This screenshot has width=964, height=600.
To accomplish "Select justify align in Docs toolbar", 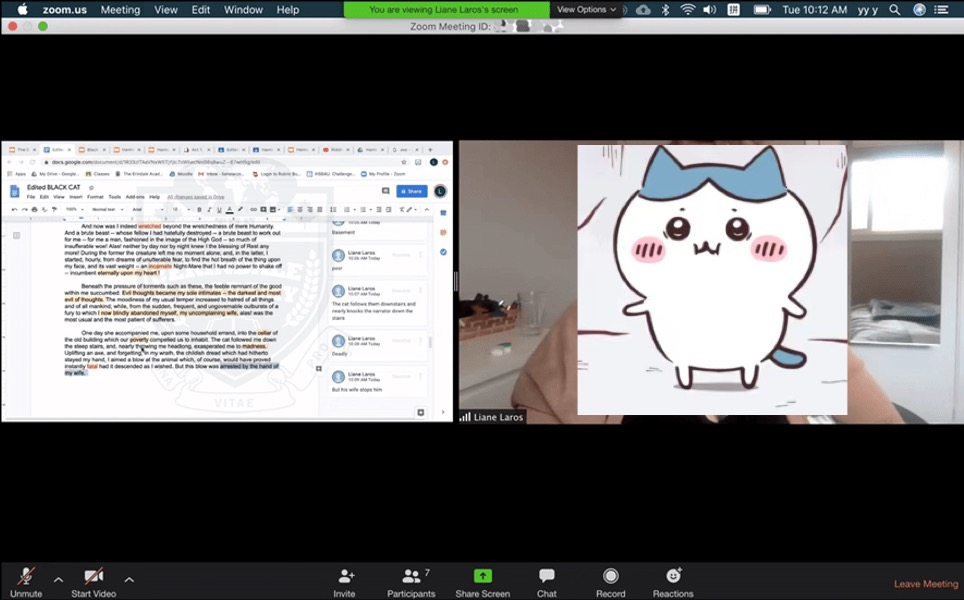I will pos(320,210).
